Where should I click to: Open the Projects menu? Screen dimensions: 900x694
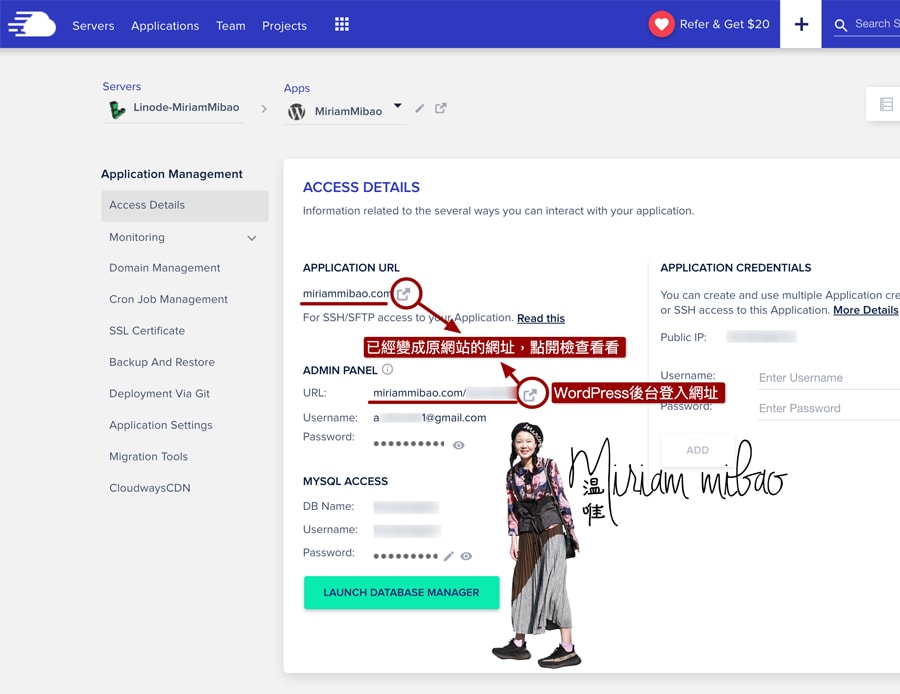[x=284, y=26]
